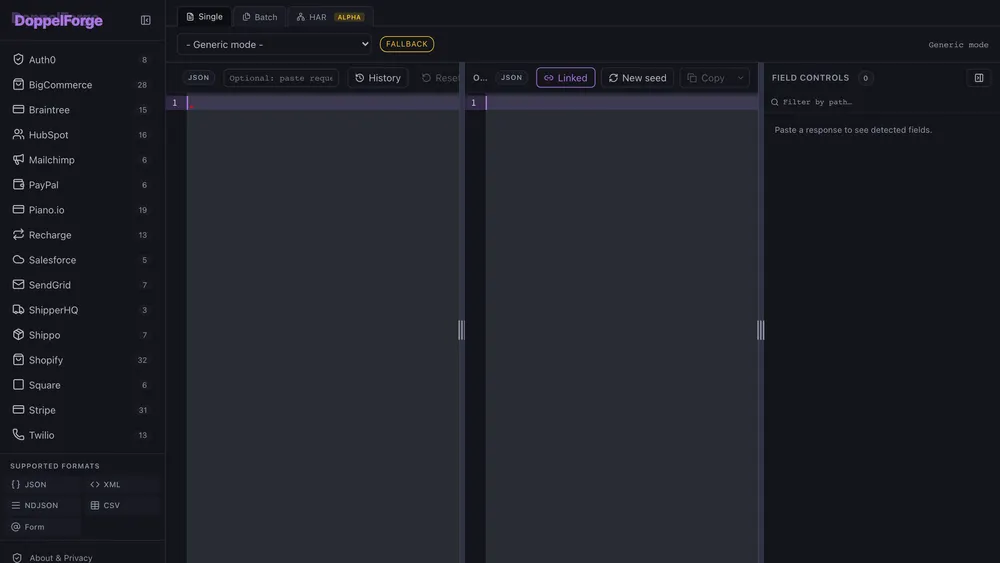Open the Generic mode dropdown
This screenshot has width=1000, height=563.
[x=275, y=44]
